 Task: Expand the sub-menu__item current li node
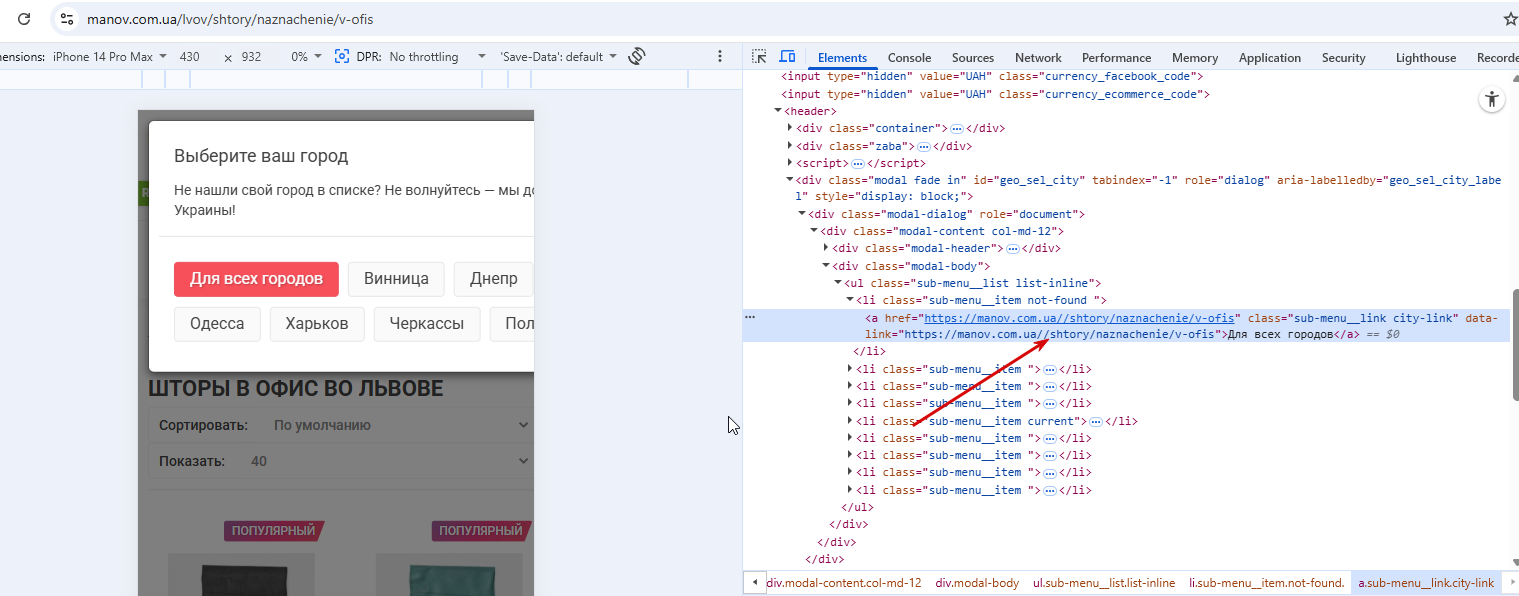coord(850,421)
